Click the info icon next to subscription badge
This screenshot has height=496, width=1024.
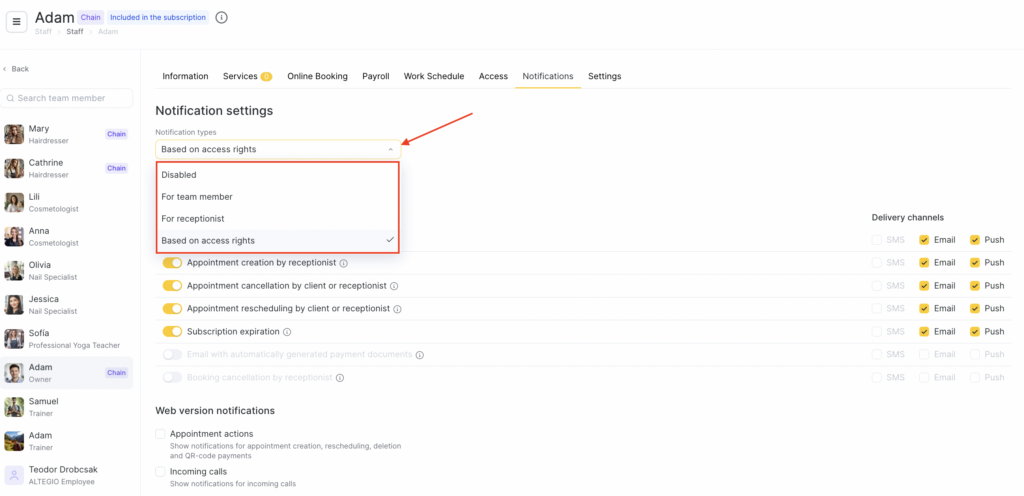[x=222, y=17]
